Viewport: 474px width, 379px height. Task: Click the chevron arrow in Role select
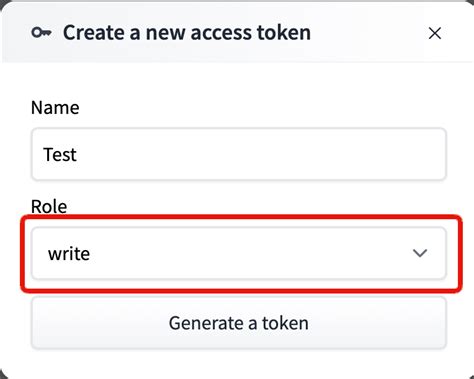pos(420,253)
